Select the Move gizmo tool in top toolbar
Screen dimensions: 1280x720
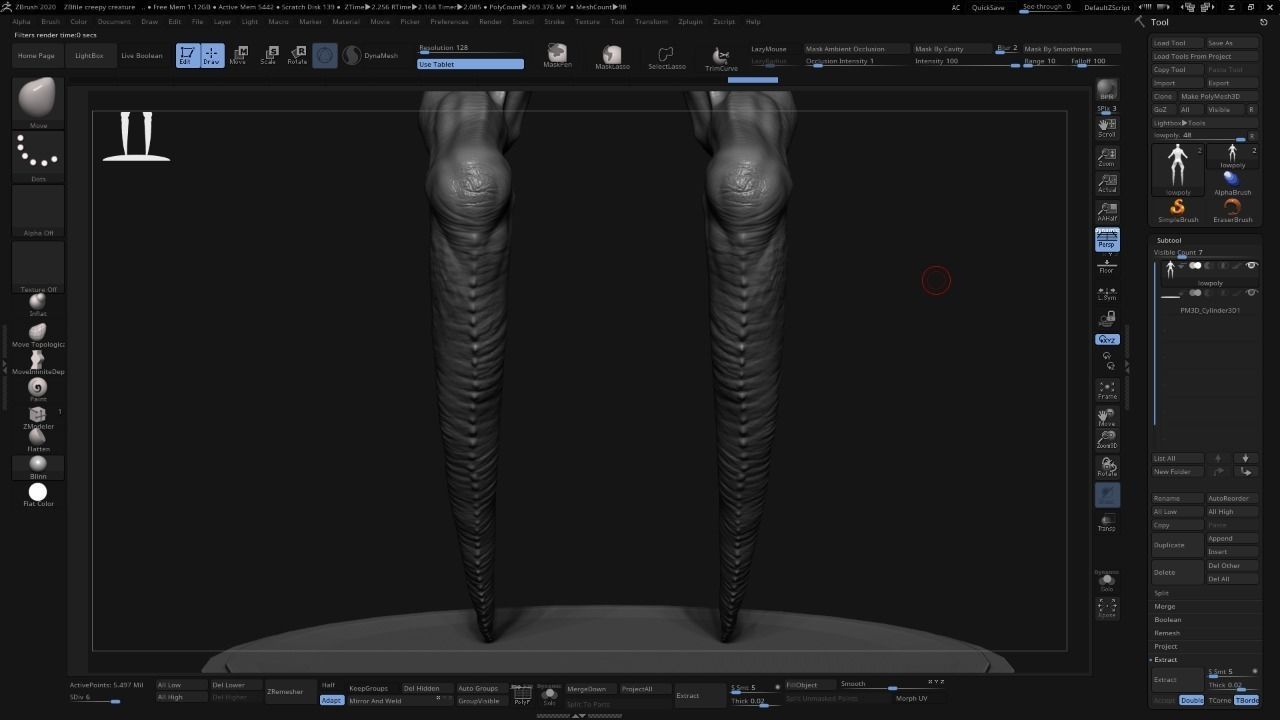coord(238,55)
